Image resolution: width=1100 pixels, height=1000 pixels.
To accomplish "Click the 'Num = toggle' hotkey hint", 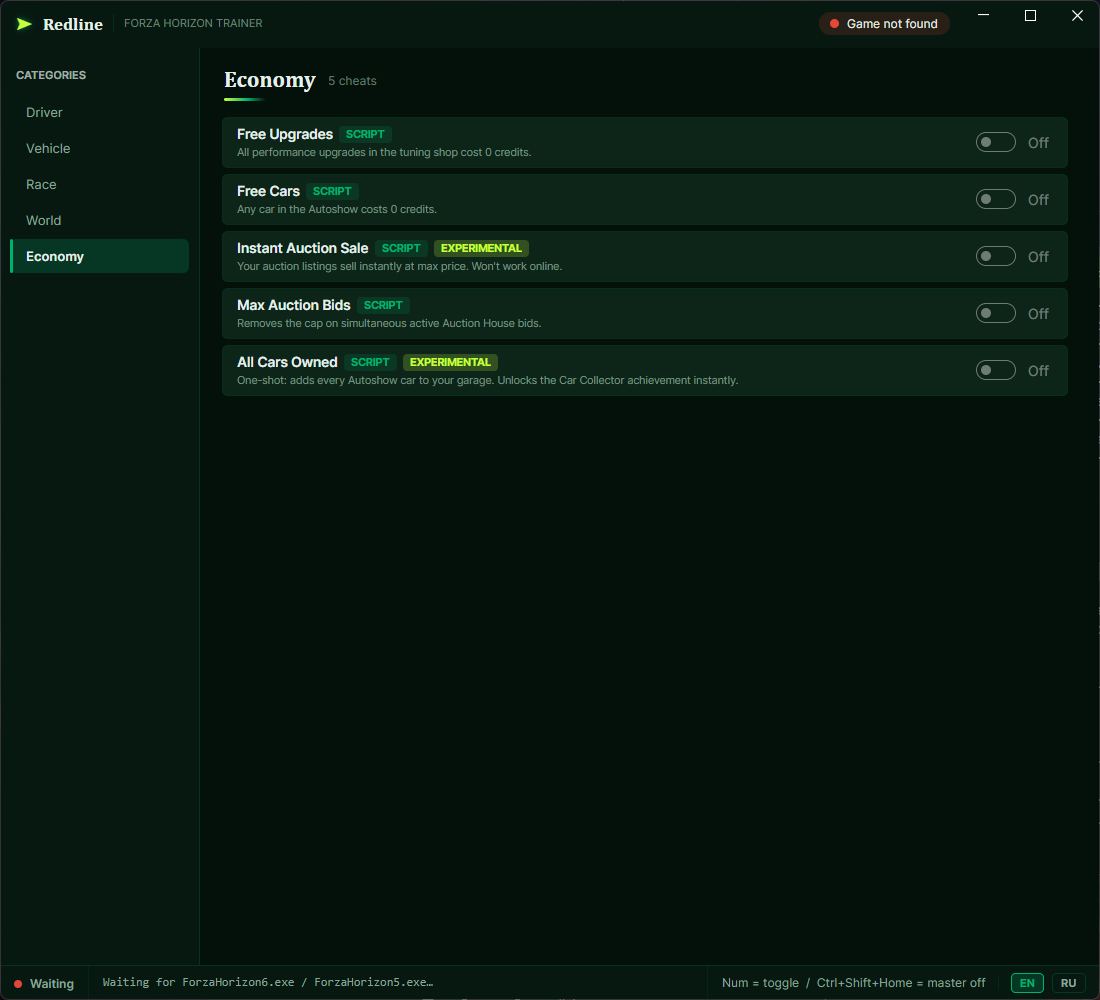I will tap(760, 982).
